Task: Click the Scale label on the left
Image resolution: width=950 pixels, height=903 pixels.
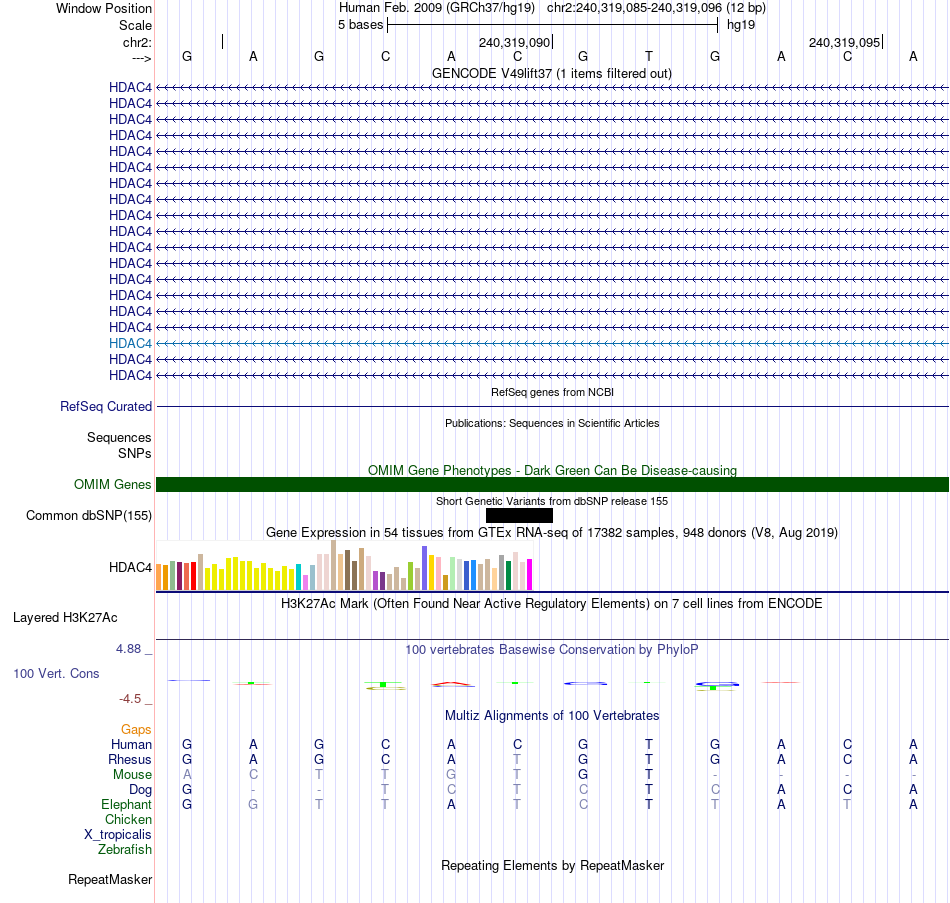Action: (x=135, y=25)
